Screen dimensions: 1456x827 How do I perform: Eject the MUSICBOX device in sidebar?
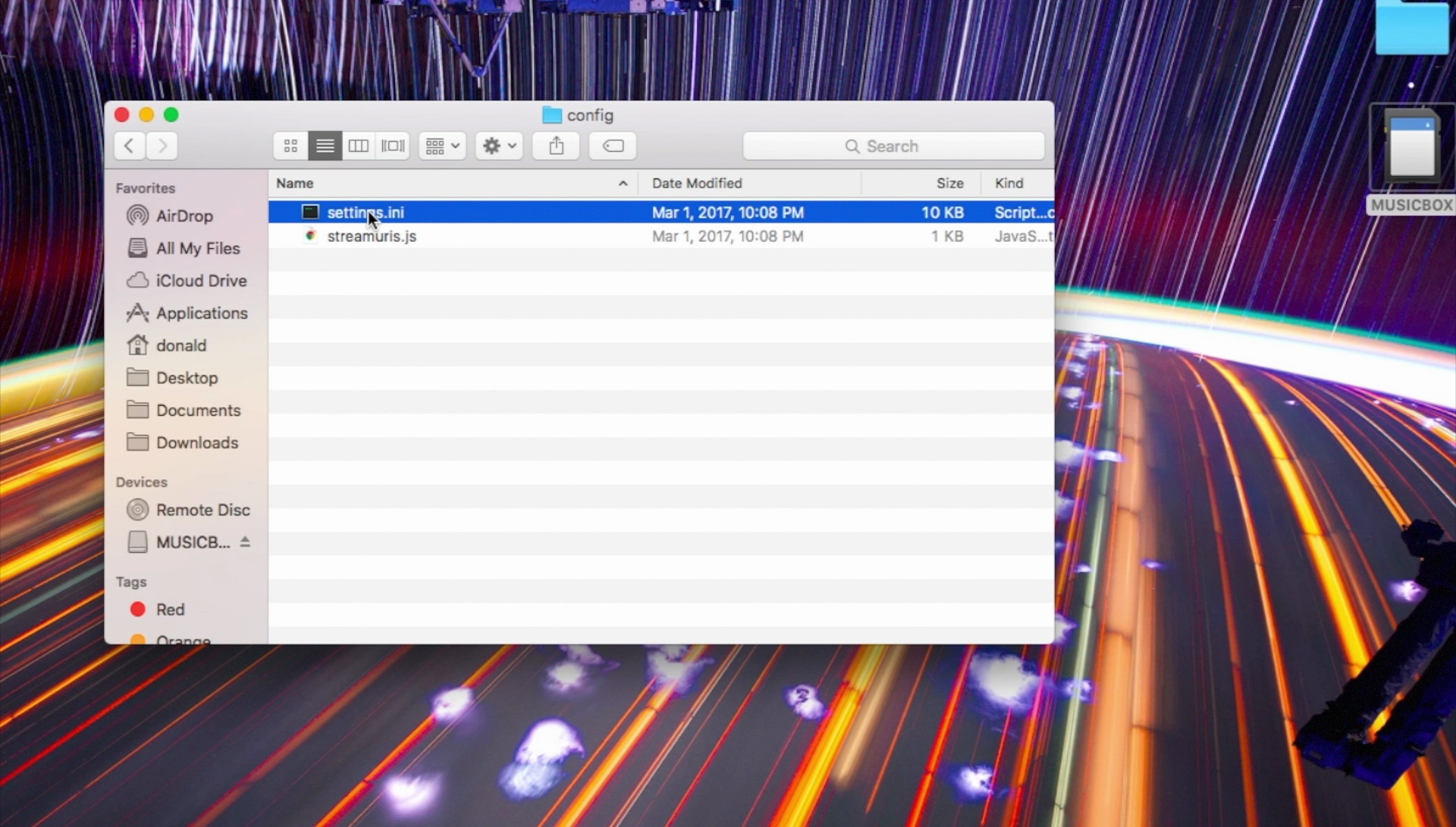[x=245, y=542]
